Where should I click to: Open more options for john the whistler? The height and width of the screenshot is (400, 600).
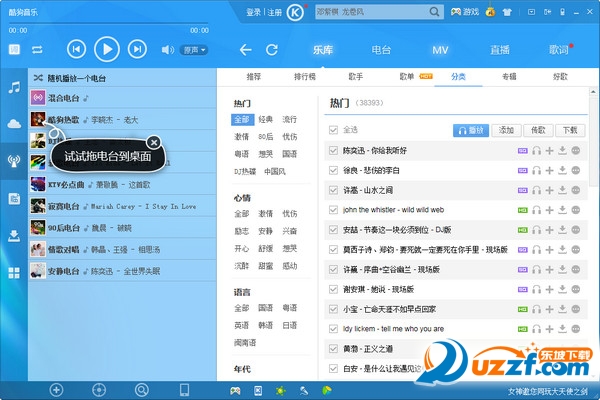coord(576,210)
